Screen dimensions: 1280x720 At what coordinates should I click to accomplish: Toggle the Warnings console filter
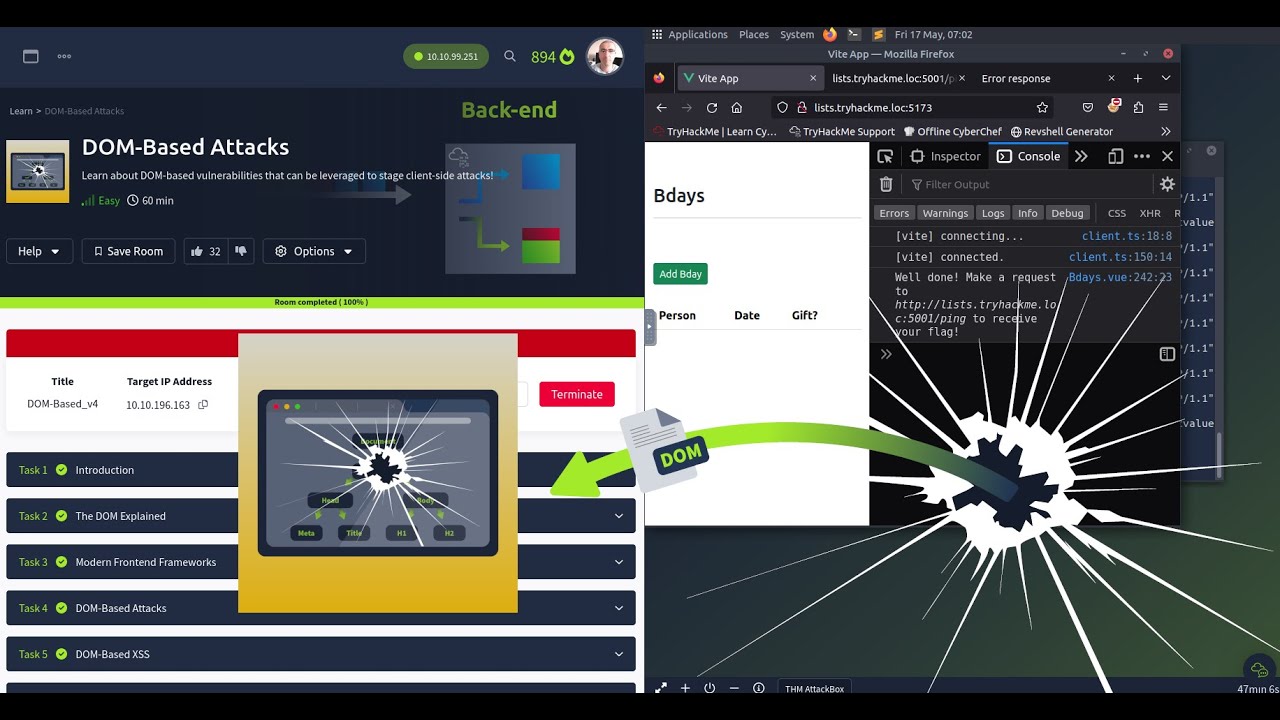coord(945,213)
